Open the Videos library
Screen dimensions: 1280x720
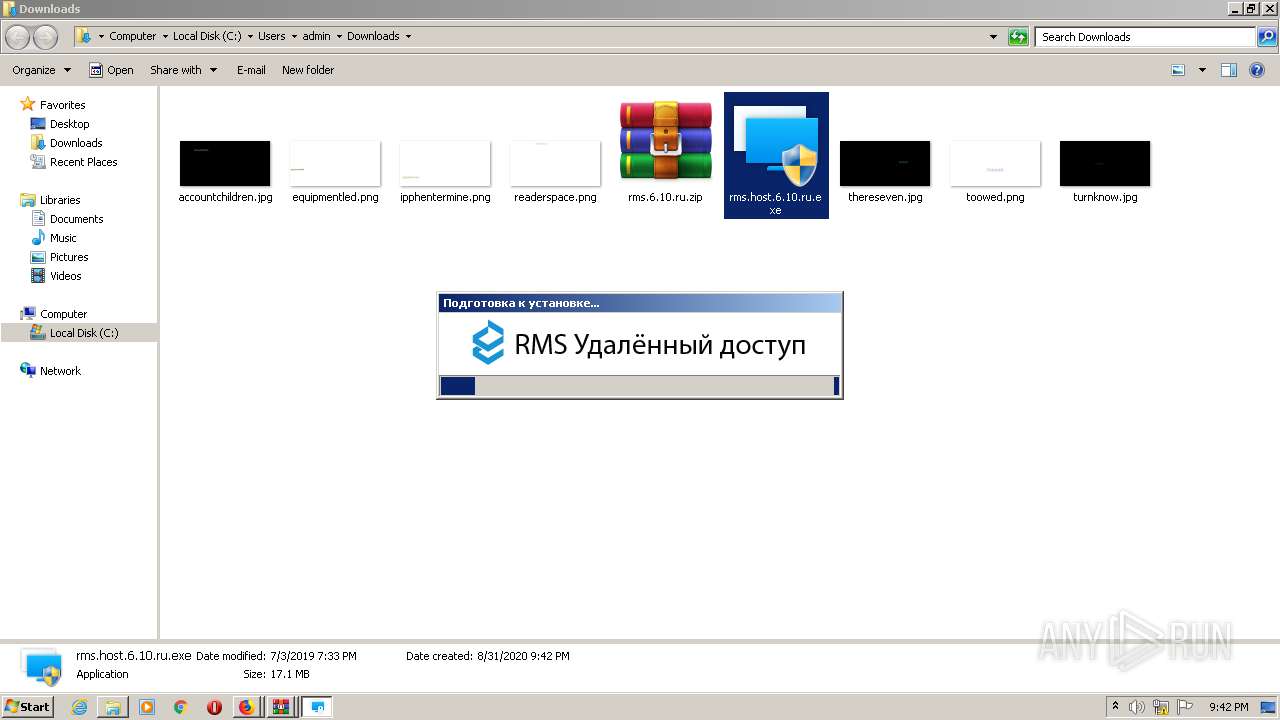click(x=66, y=276)
